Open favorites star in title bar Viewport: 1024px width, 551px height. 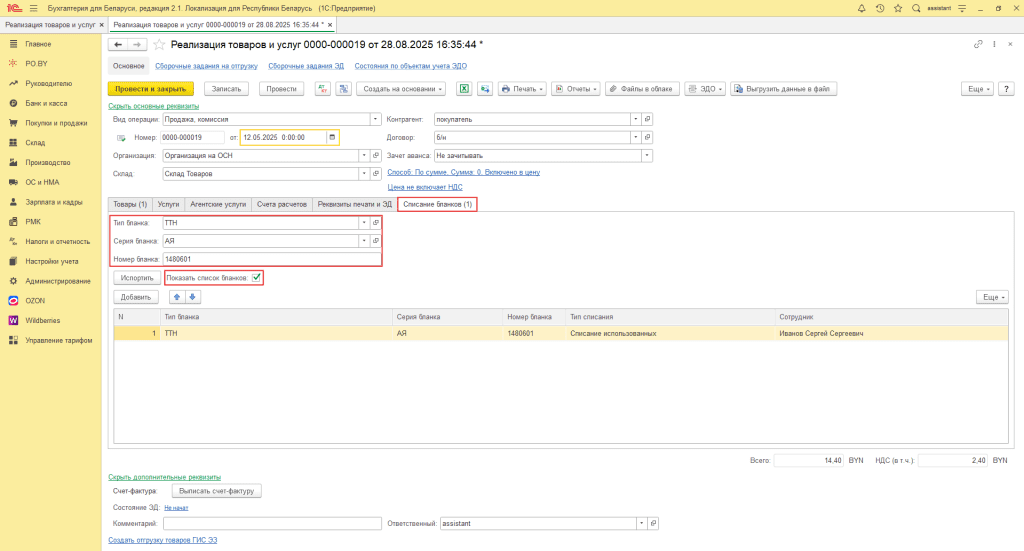(x=898, y=8)
